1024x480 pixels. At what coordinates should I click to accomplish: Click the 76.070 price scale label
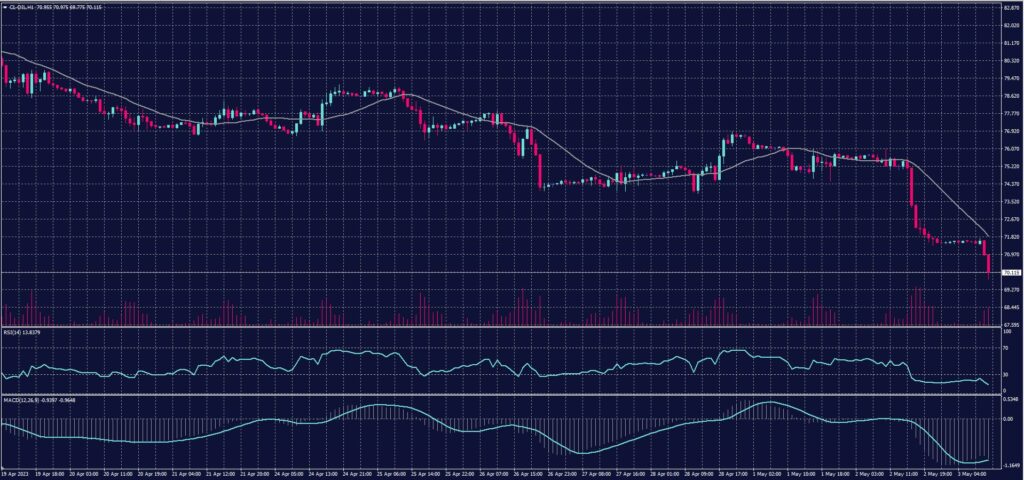point(1011,149)
